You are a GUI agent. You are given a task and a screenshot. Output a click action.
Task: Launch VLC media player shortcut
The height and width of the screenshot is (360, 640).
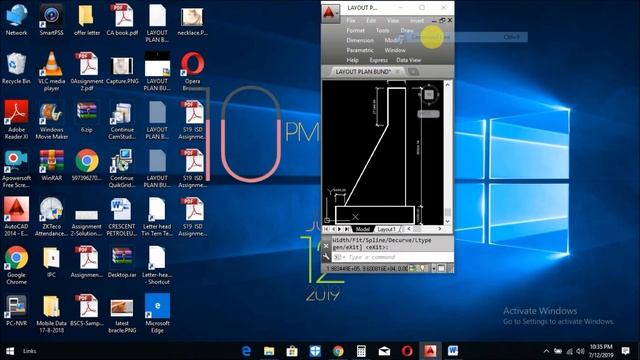point(51,71)
